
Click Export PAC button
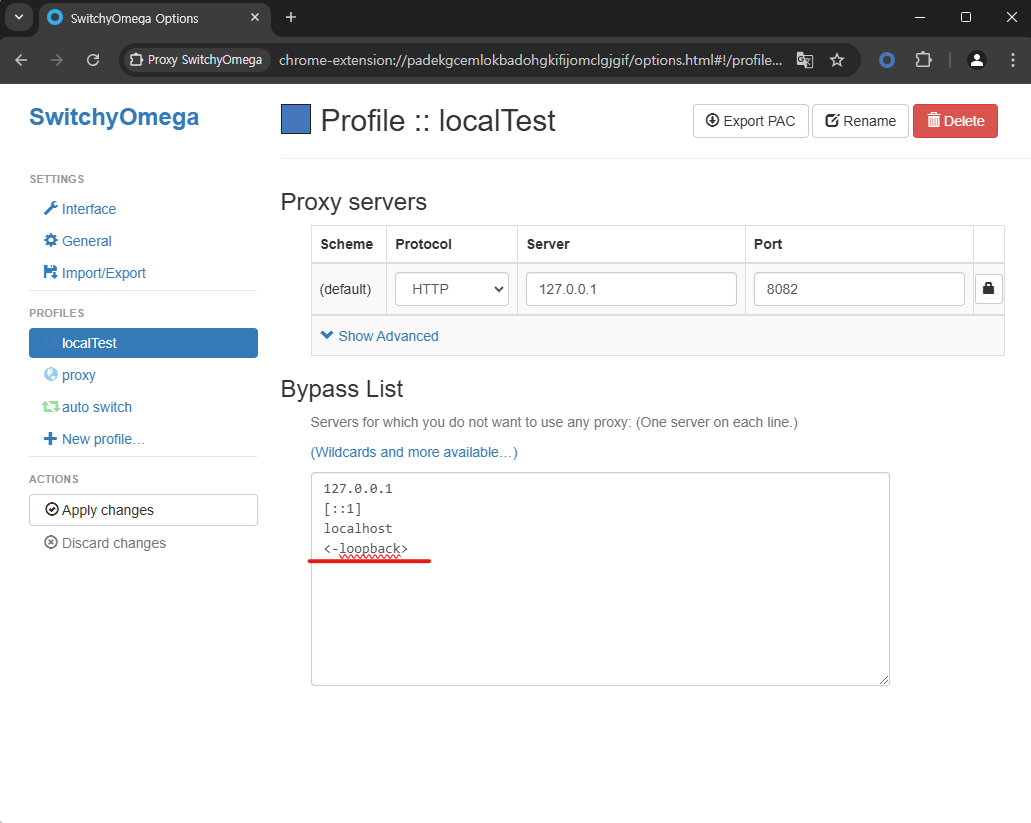coord(750,121)
